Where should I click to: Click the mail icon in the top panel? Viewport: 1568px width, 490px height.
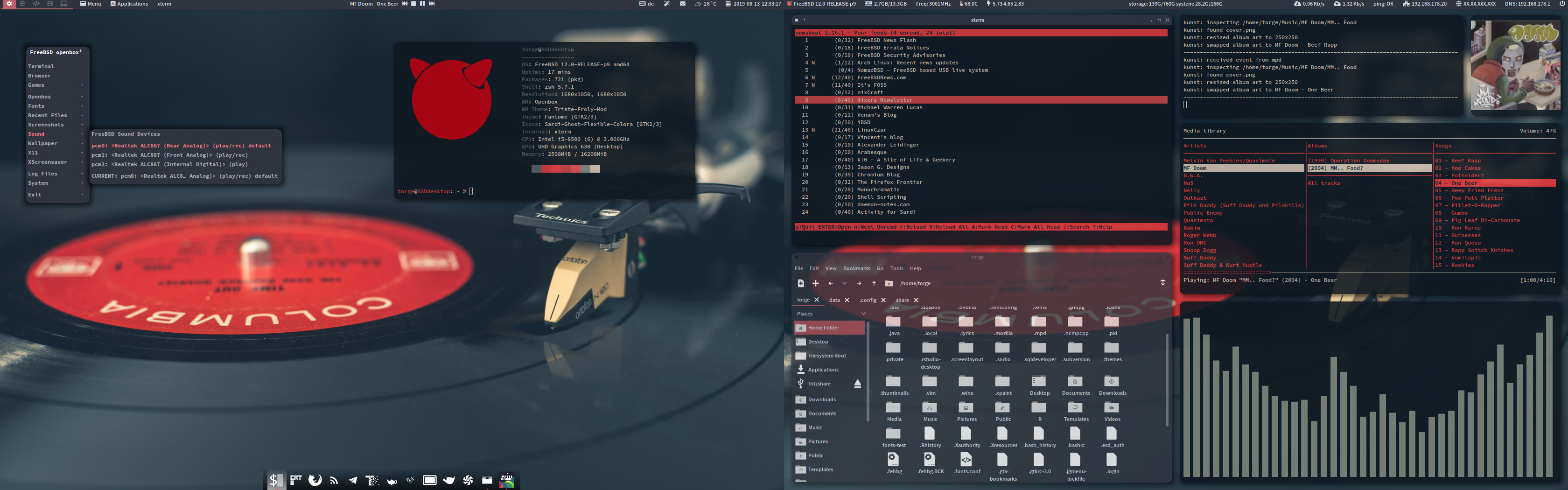[x=683, y=4]
